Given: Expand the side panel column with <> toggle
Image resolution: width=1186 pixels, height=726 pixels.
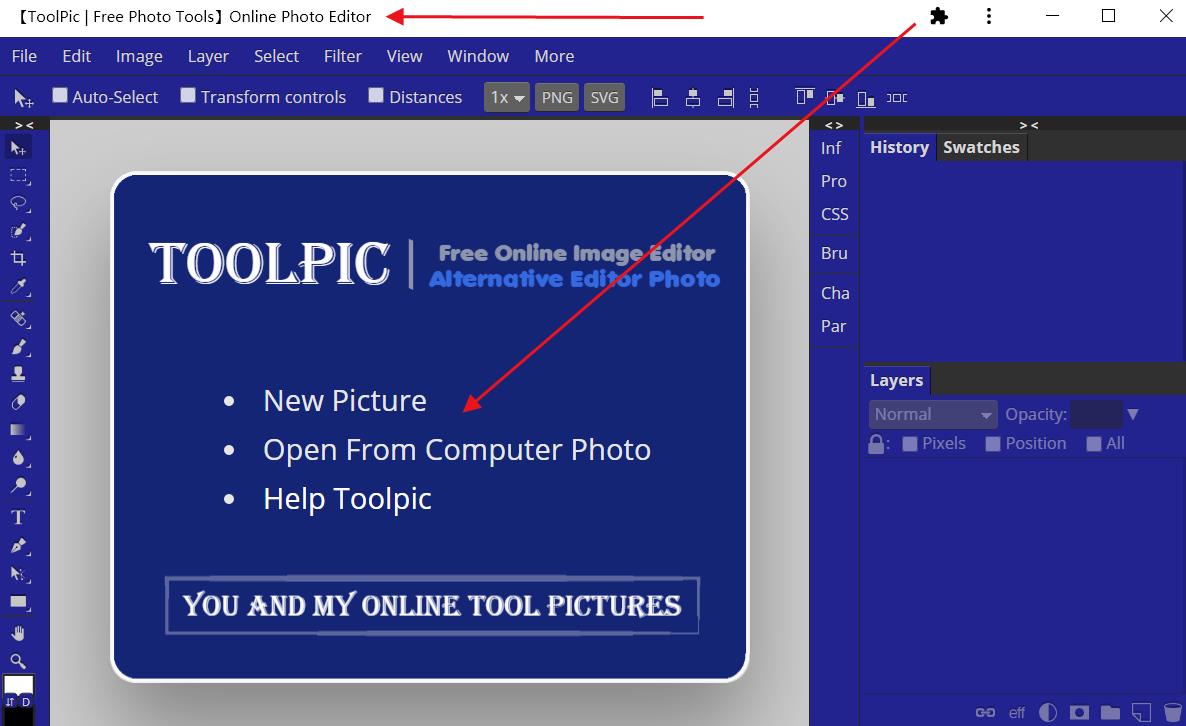Looking at the screenshot, I should [834, 125].
